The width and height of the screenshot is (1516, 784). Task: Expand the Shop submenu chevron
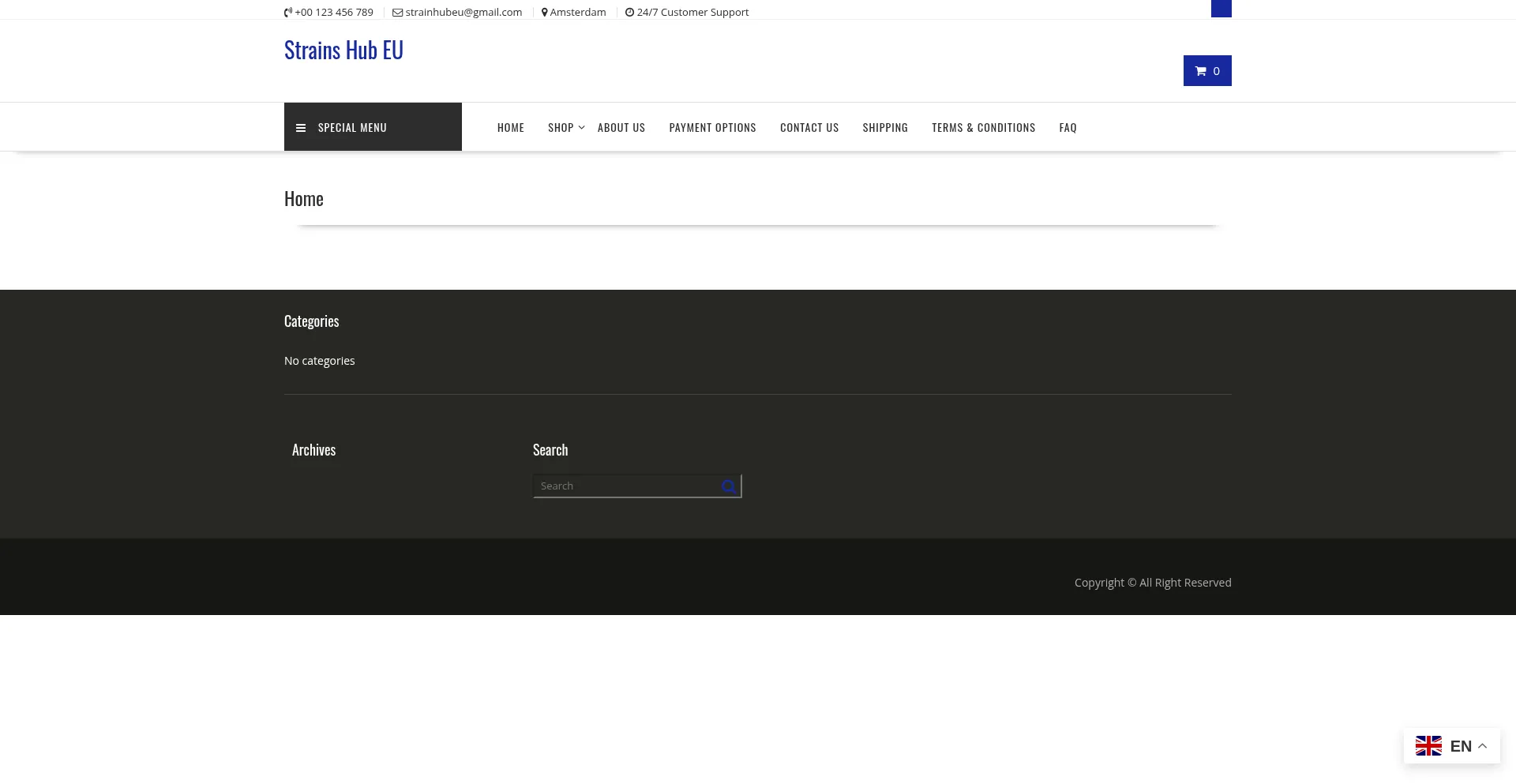point(582,127)
